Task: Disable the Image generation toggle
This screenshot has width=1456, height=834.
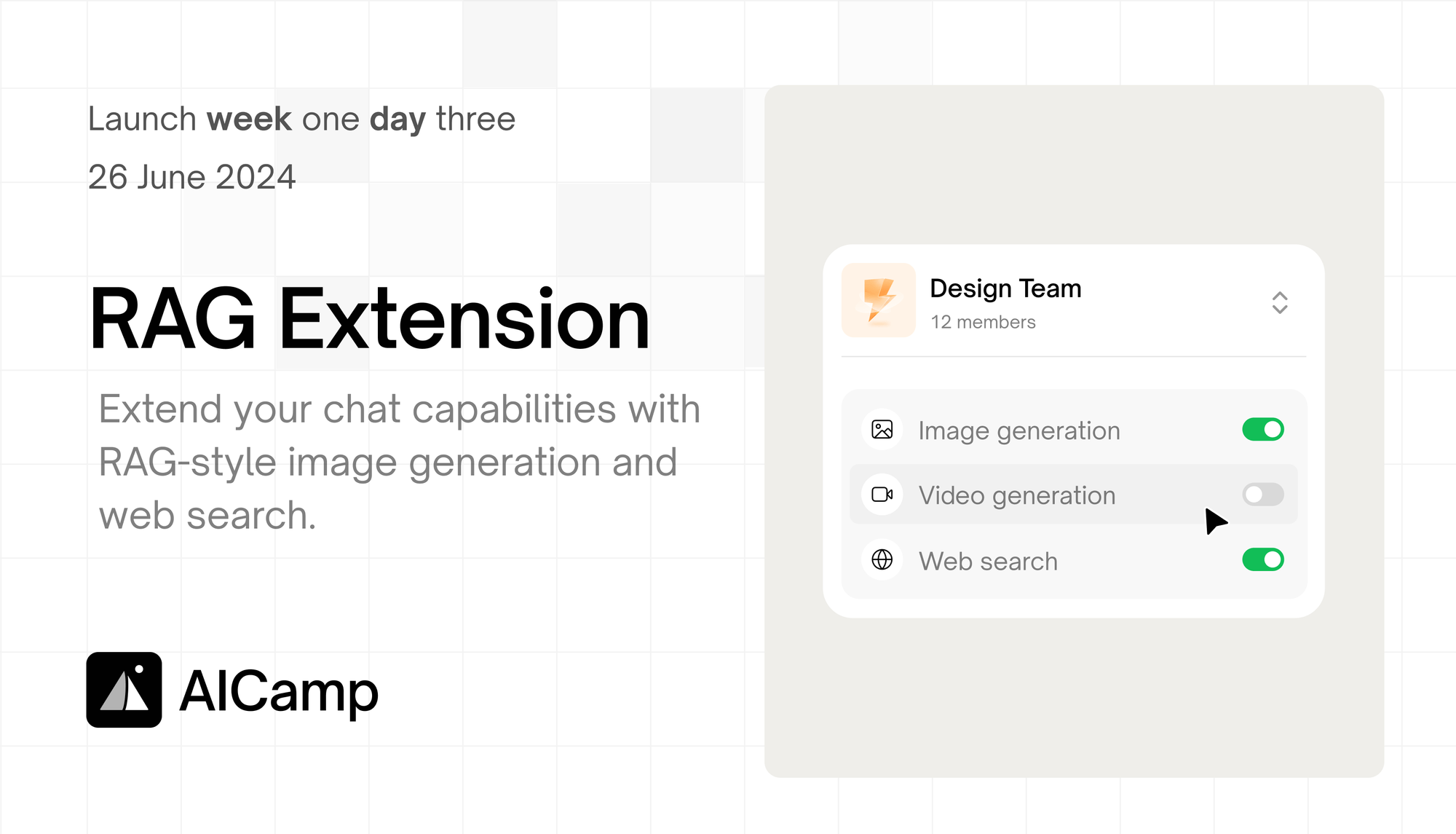Action: [1263, 430]
